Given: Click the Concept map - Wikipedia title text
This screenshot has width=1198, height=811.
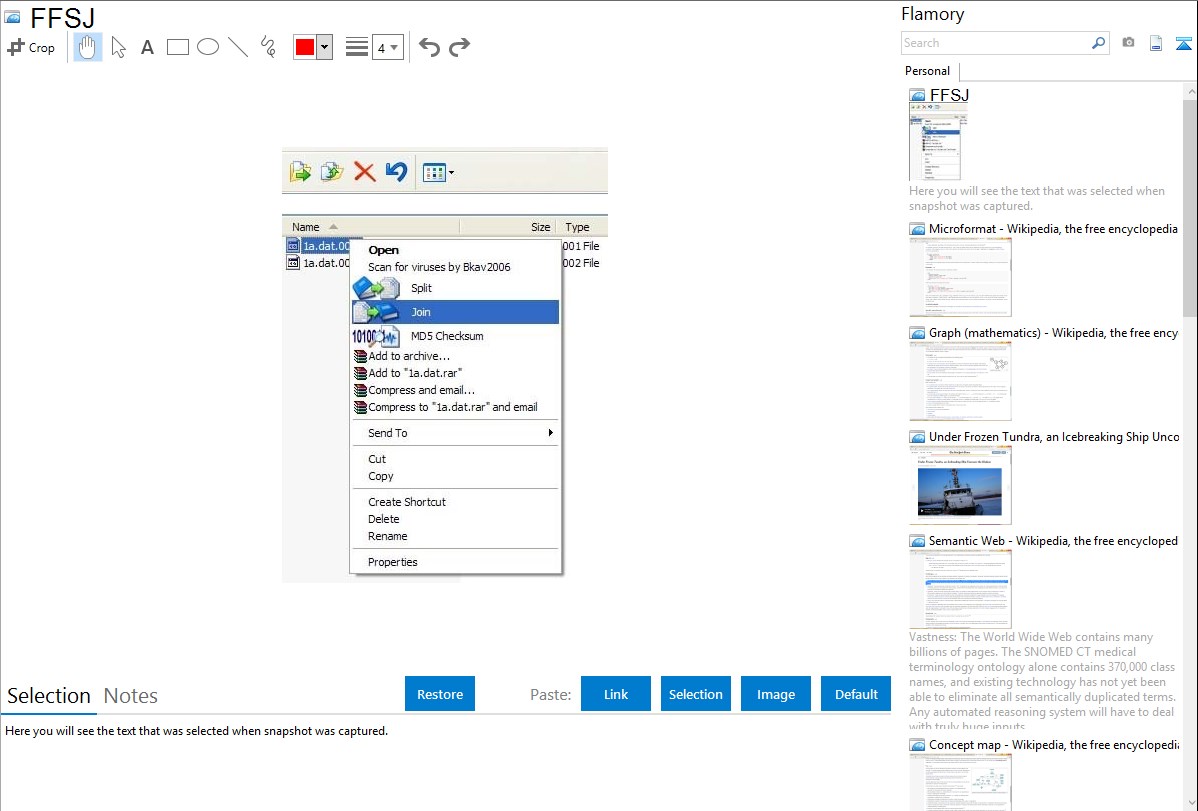Looking at the screenshot, I should (1054, 744).
